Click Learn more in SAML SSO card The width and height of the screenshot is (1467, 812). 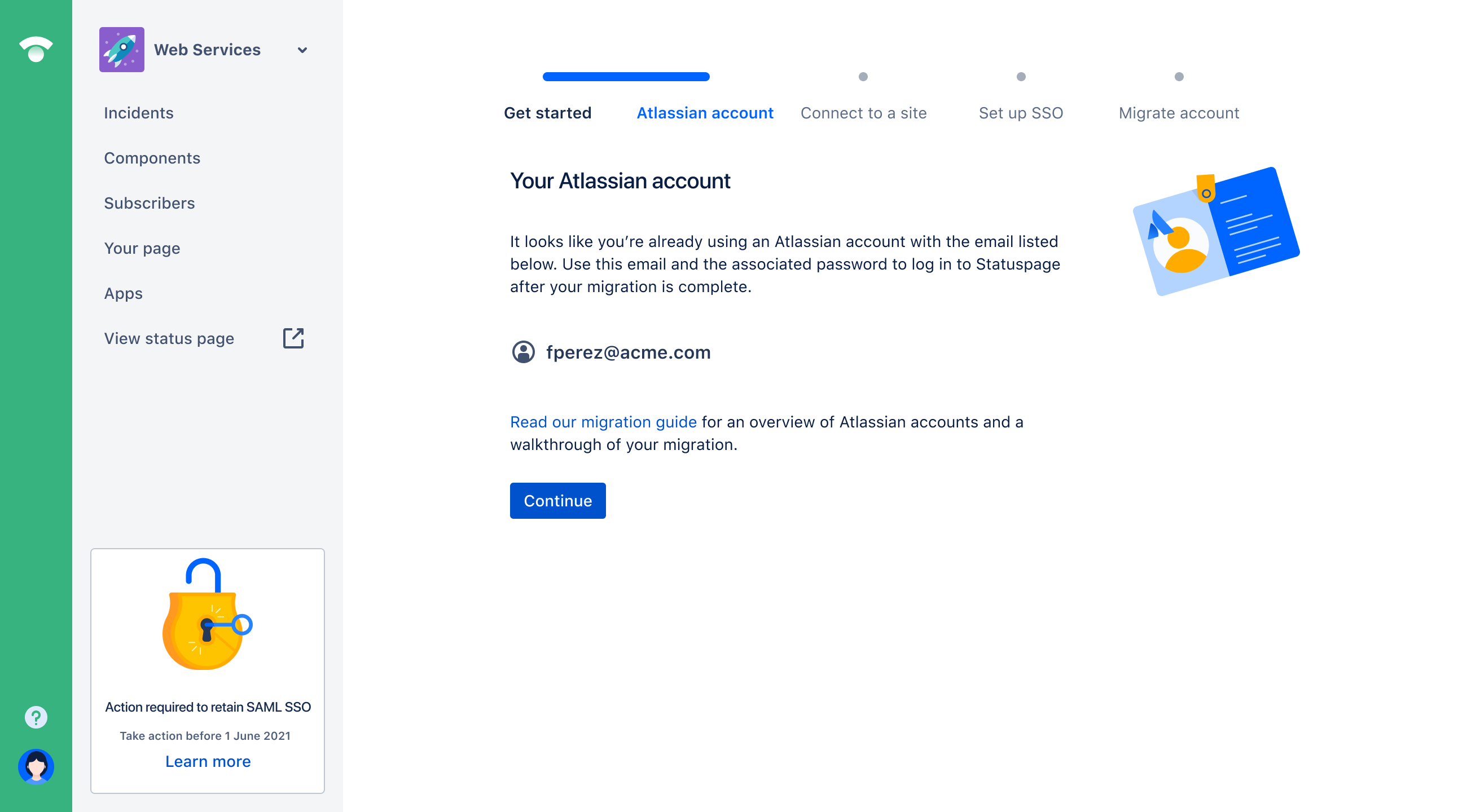[x=208, y=761]
